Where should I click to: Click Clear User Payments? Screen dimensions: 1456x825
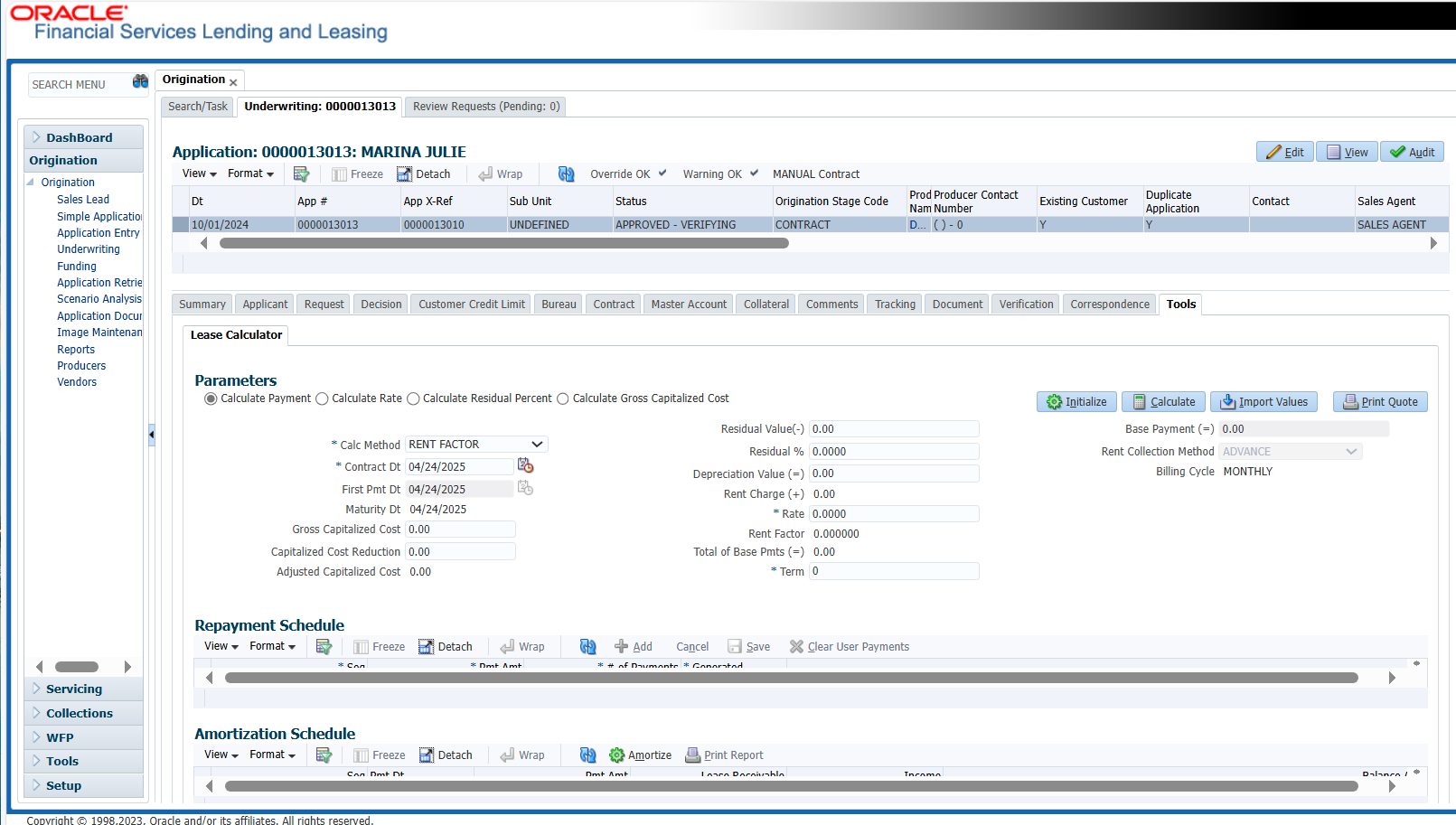tap(850, 647)
